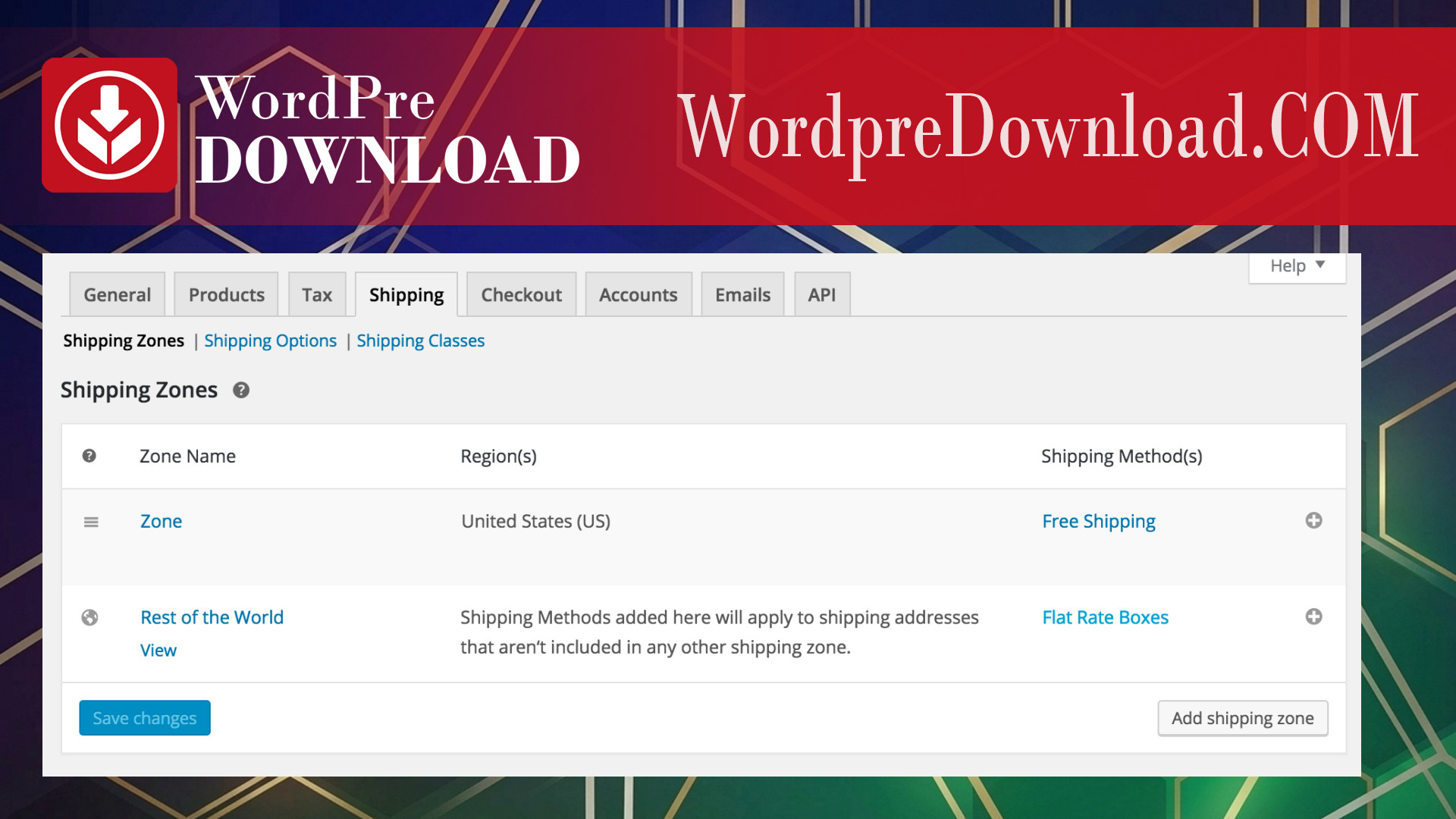Click the Region(s) column header
The image size is (1456, 819).
[x=499, y=457]
